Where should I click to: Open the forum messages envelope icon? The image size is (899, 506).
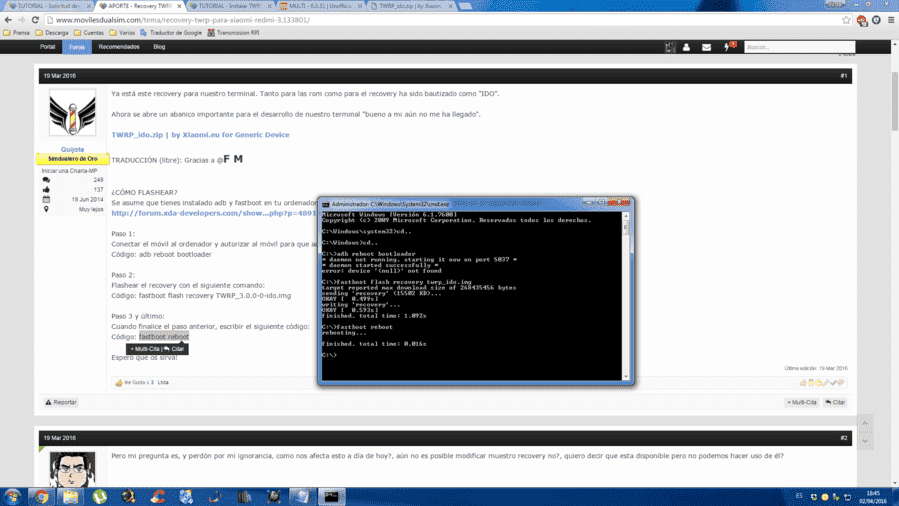coord(706,47)
